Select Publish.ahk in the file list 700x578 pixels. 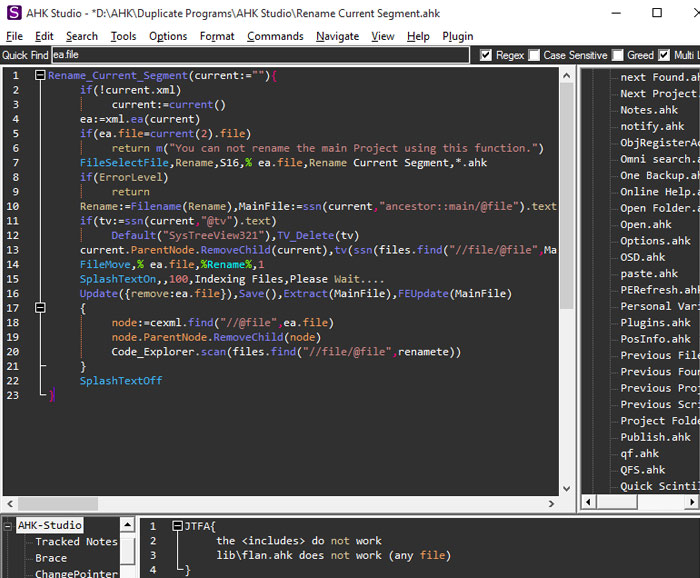[655, 437]
